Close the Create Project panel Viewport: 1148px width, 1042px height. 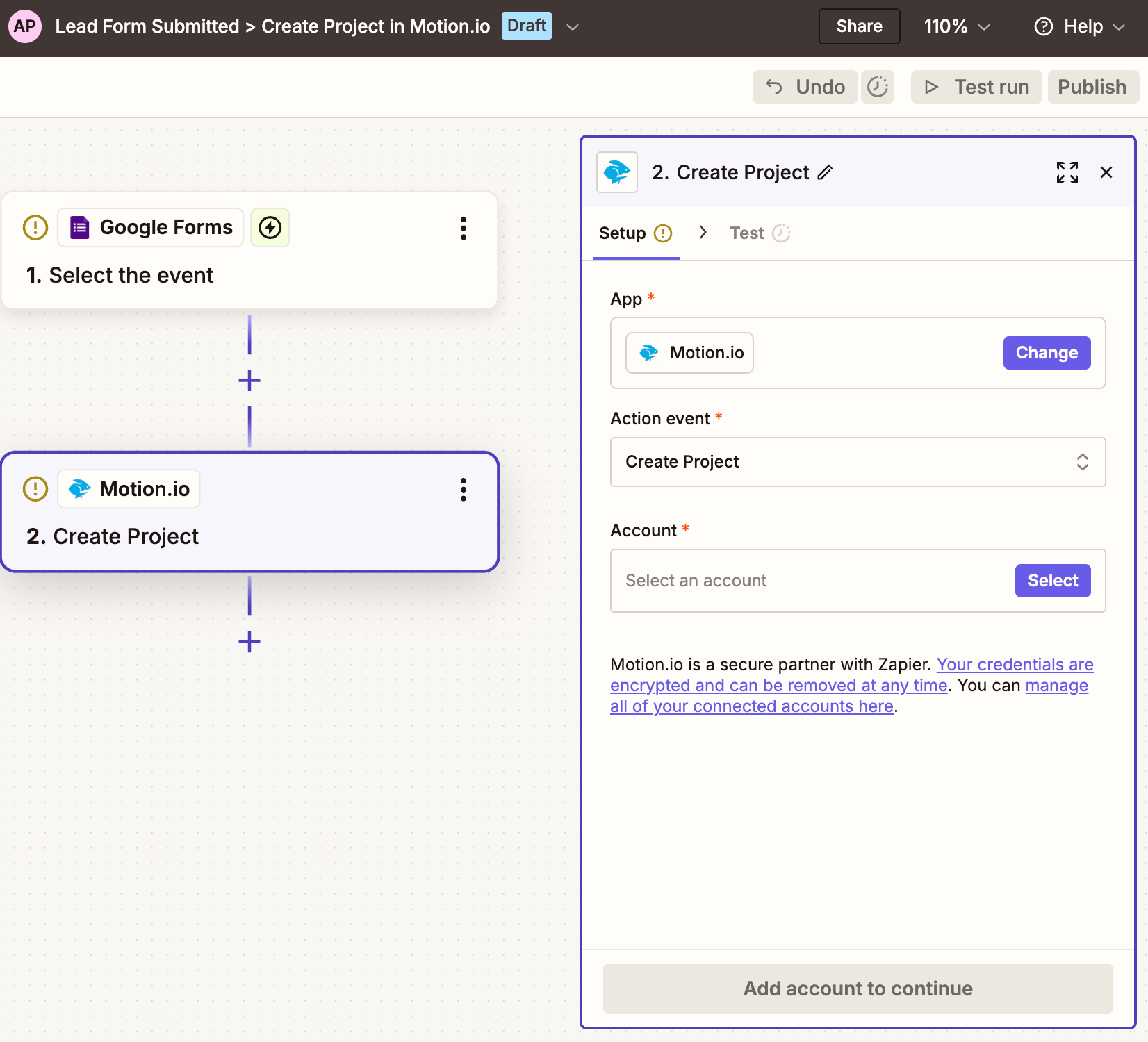(1106, 172)
